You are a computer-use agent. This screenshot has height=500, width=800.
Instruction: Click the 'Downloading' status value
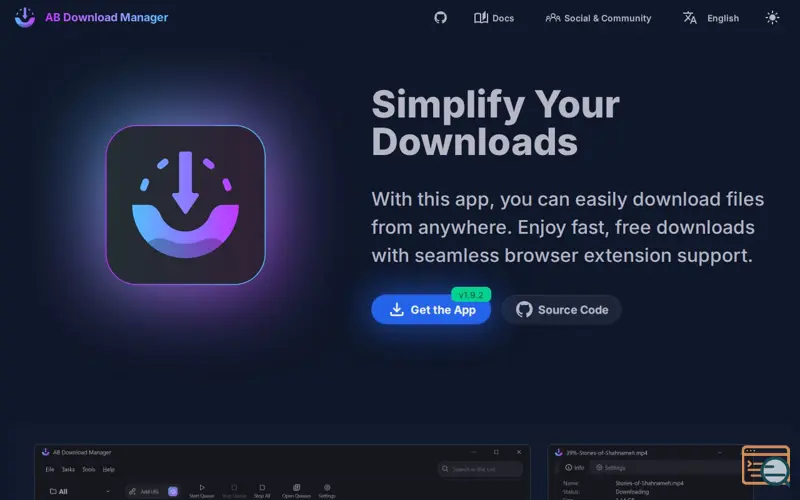pyautogui.click(x=632, y=492)
